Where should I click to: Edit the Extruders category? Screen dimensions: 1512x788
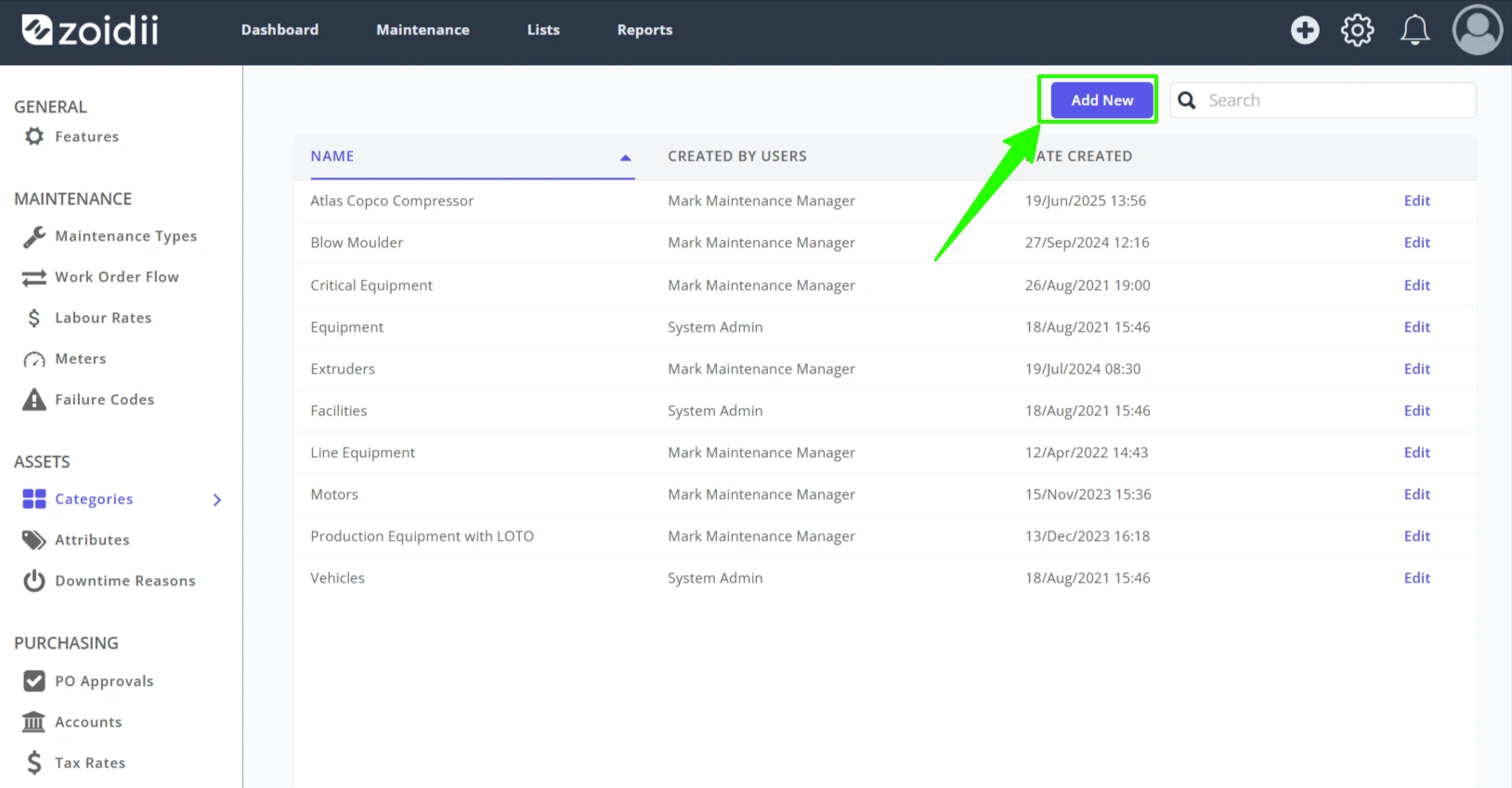click(x=1417, y=369)
